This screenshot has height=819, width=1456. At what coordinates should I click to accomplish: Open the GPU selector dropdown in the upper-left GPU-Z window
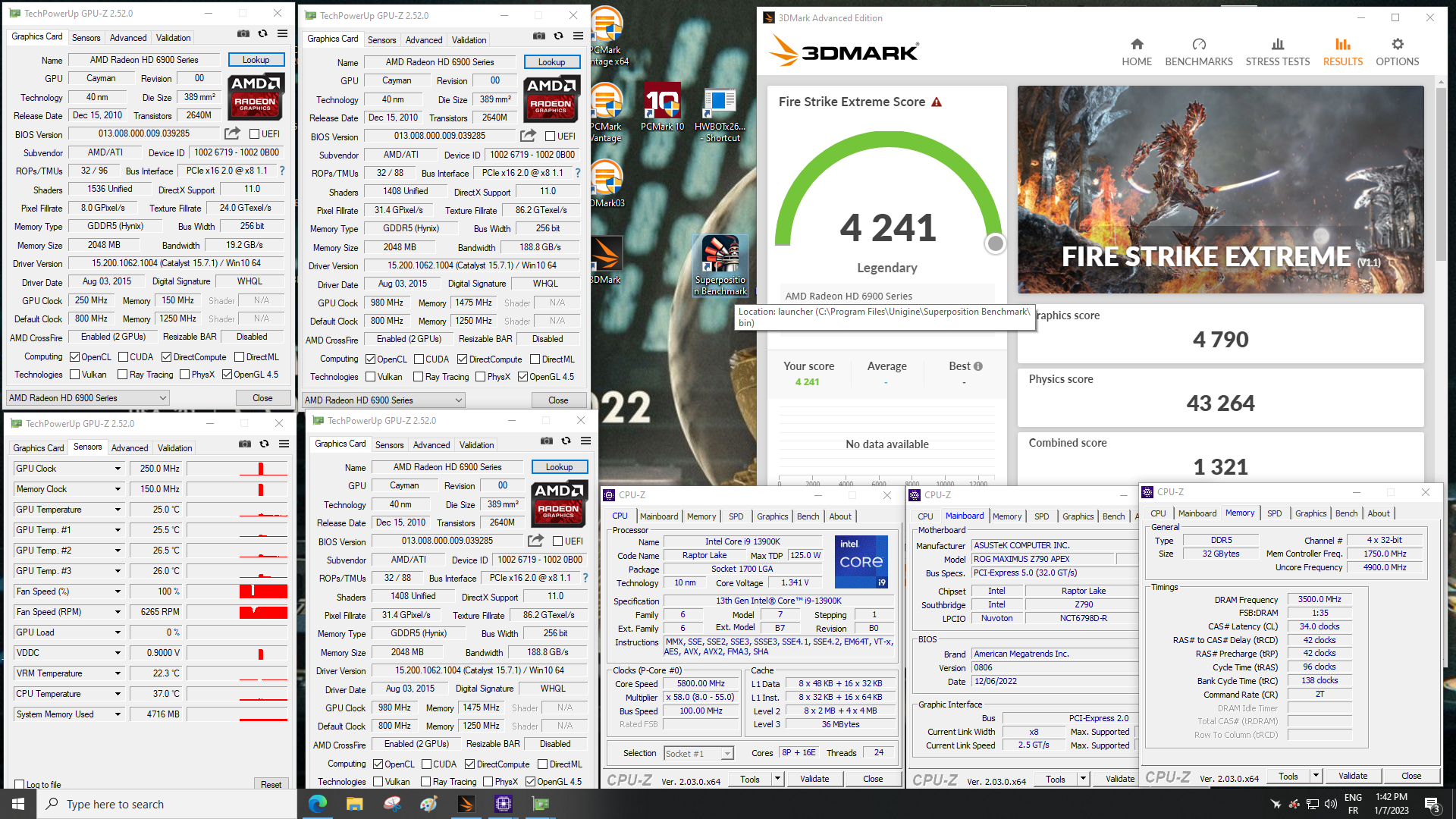(x=87, y=398)
